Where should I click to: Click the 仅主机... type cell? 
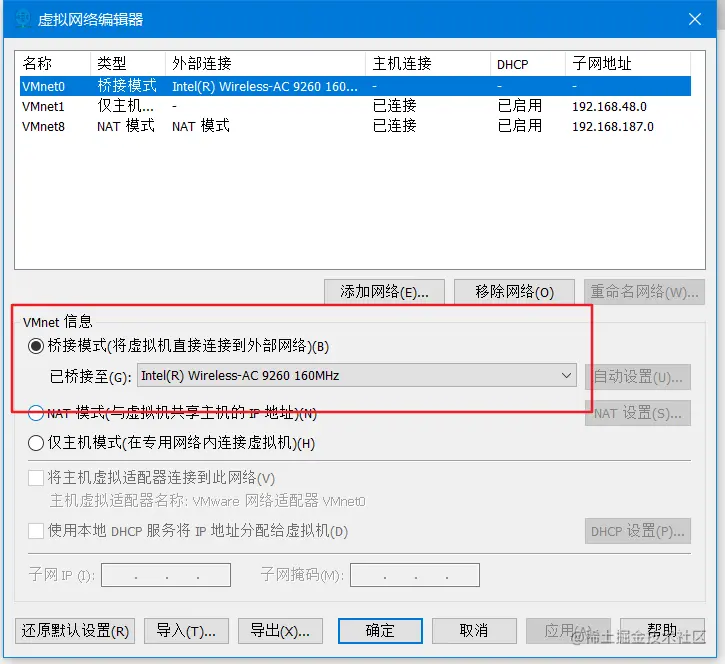pos(125,106)
